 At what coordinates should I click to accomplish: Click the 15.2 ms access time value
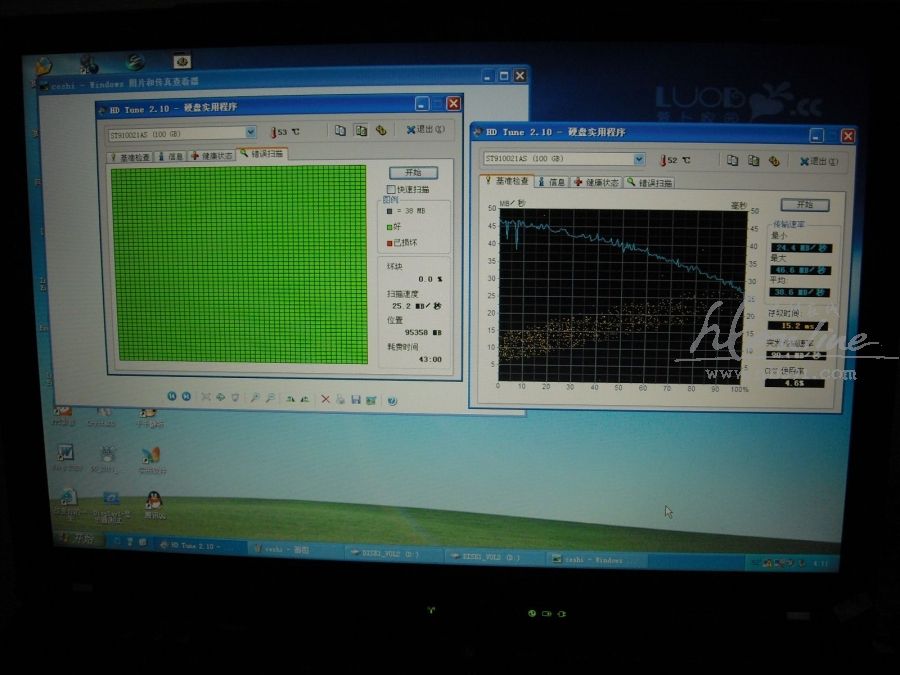[797, 325]
